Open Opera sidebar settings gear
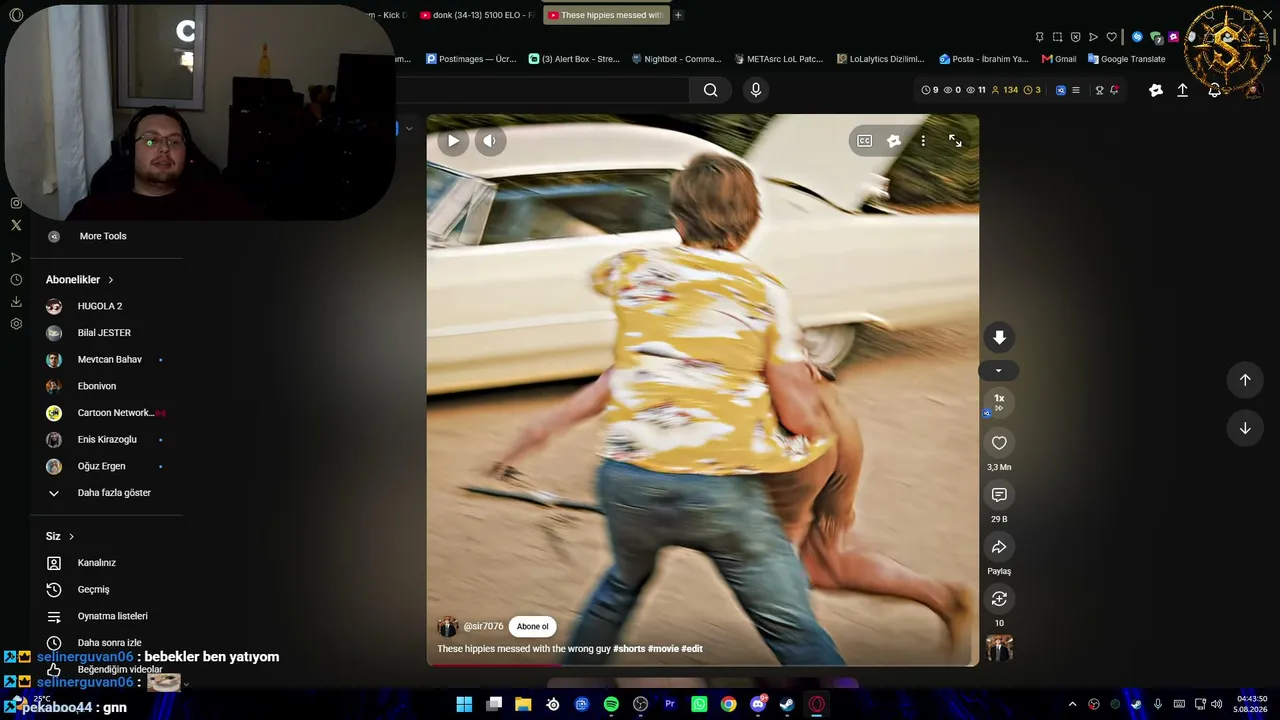Image resolution: width=1280 pixels, height=720 pixels. [16, 324]
